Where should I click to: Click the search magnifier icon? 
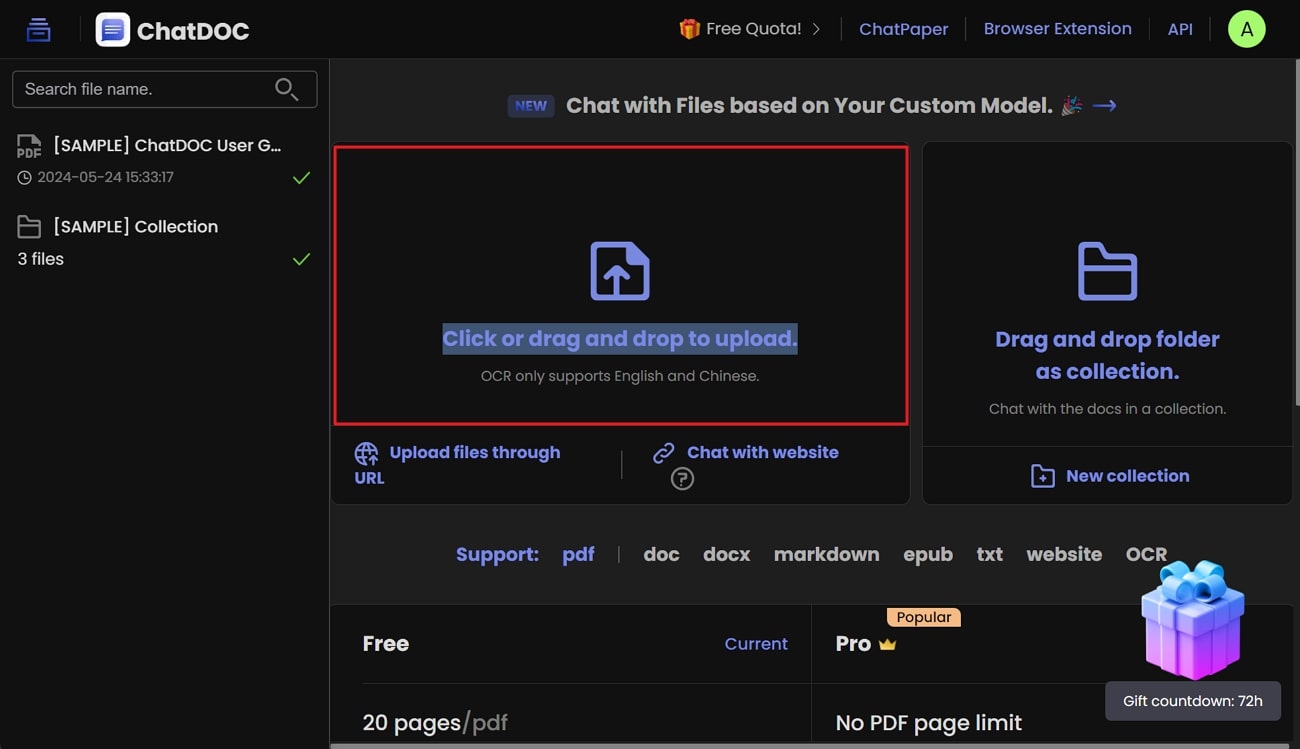pos(286,89)
